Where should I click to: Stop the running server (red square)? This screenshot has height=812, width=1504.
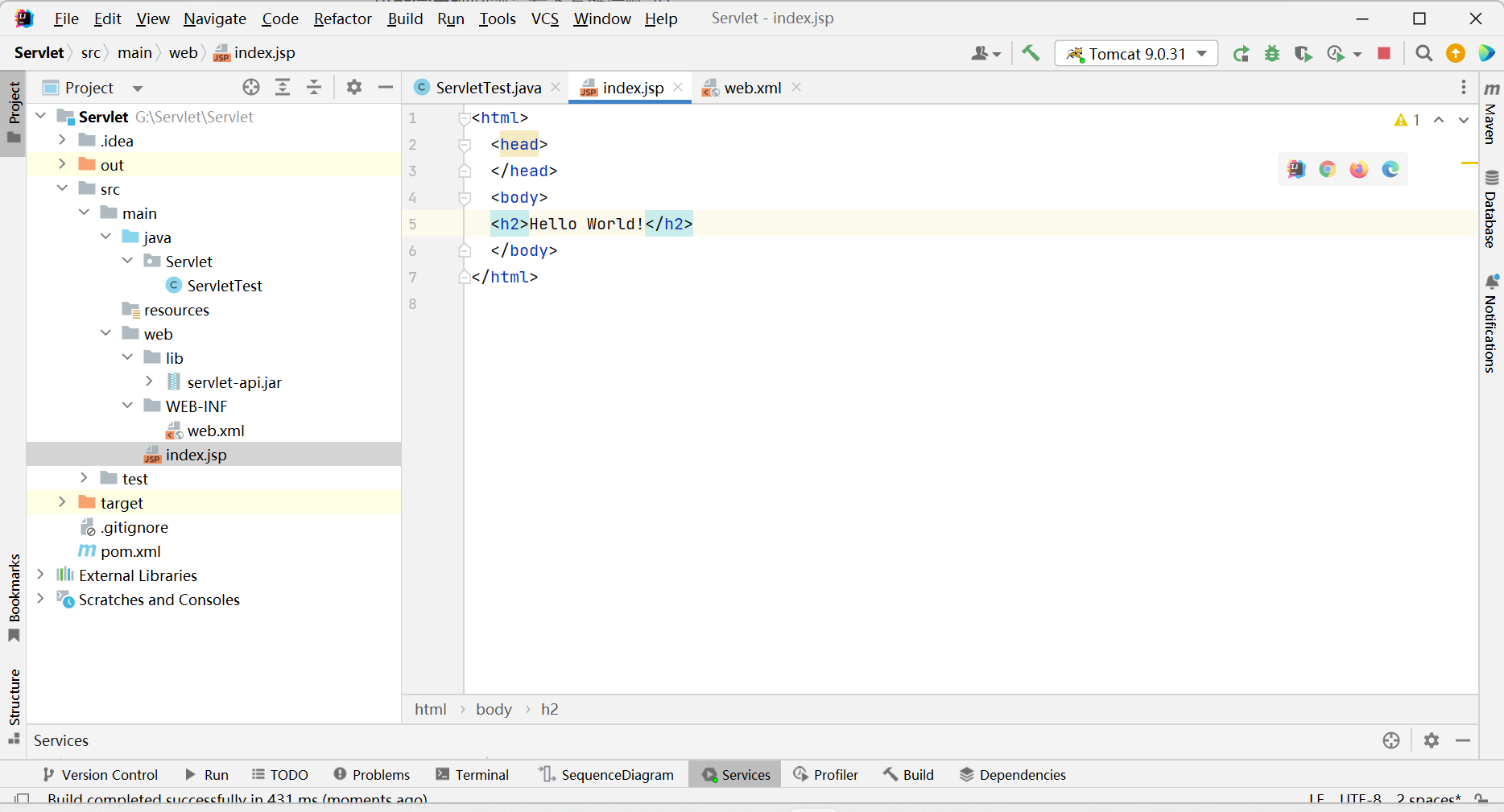1384,53
